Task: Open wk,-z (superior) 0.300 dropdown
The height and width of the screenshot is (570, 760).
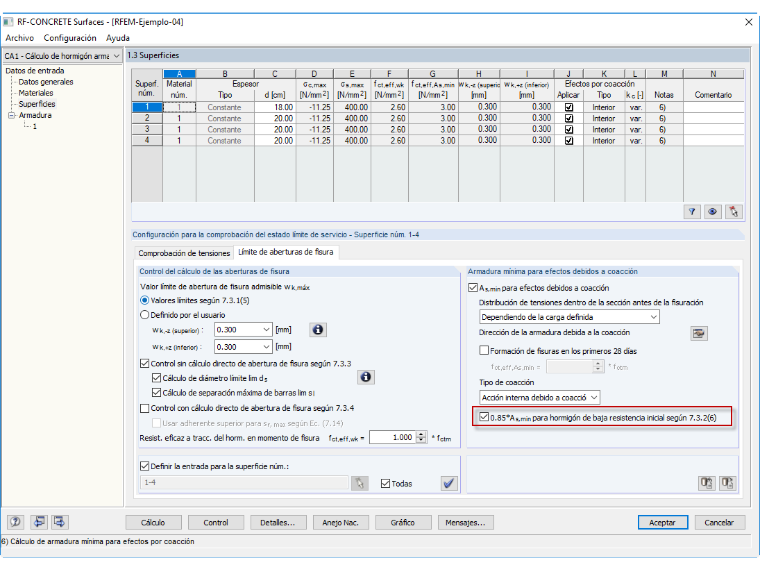Action: [x=266, y=330]
